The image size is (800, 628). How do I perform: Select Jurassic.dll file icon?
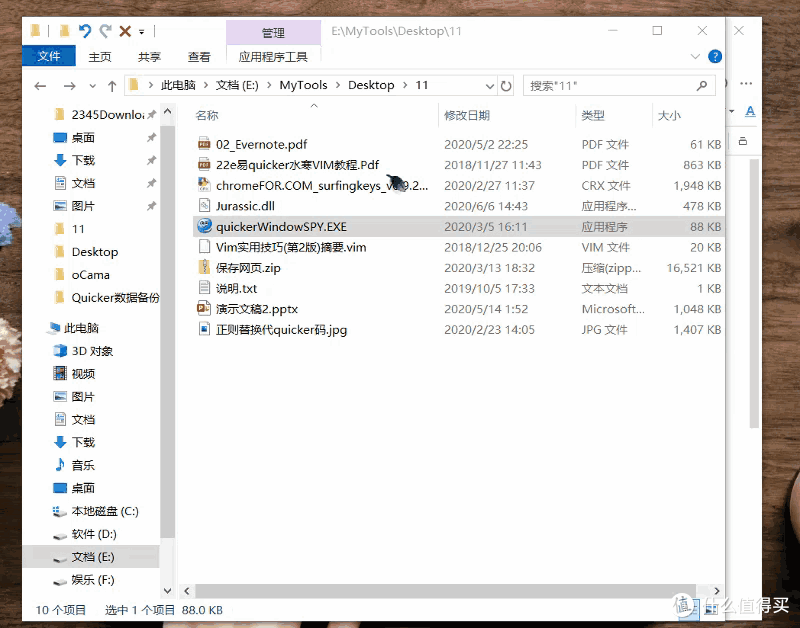click(204, 206)
